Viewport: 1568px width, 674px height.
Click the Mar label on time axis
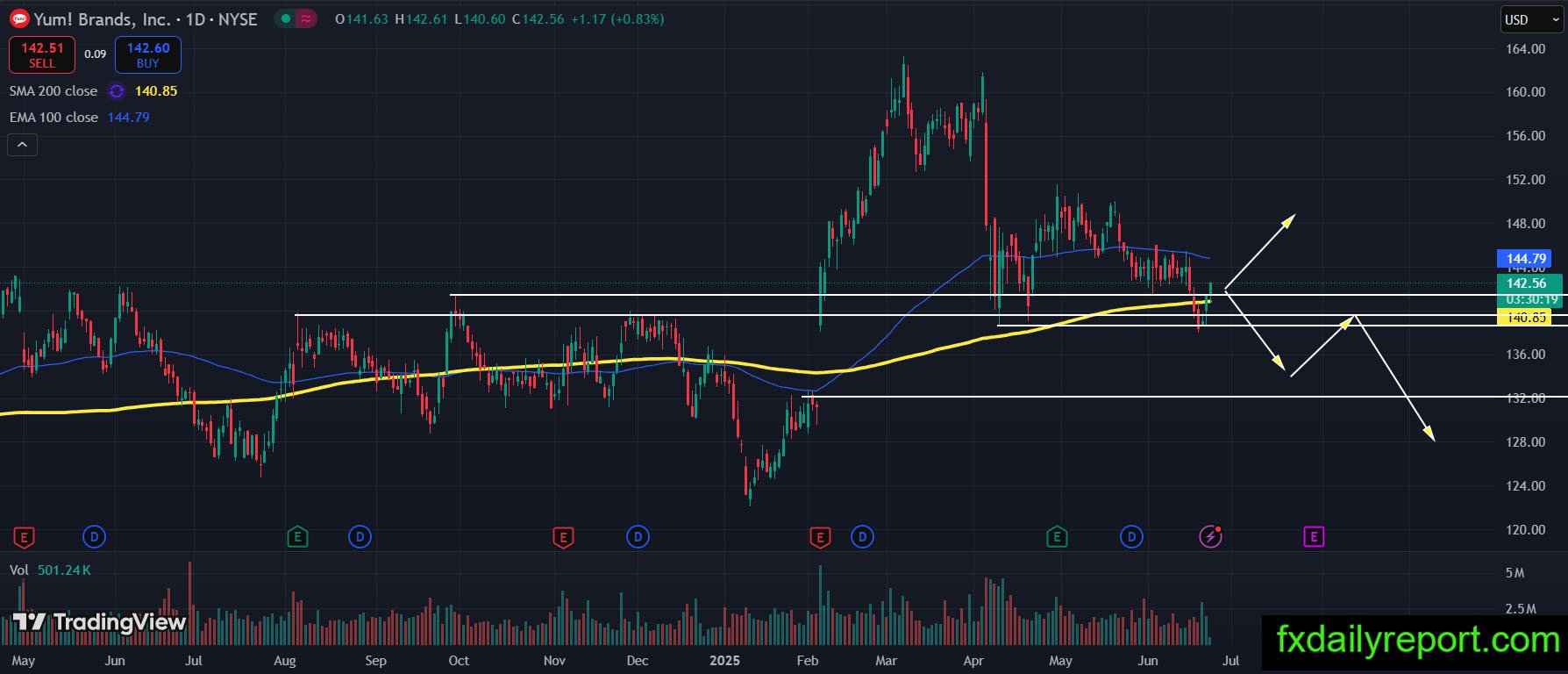[886, 661]
